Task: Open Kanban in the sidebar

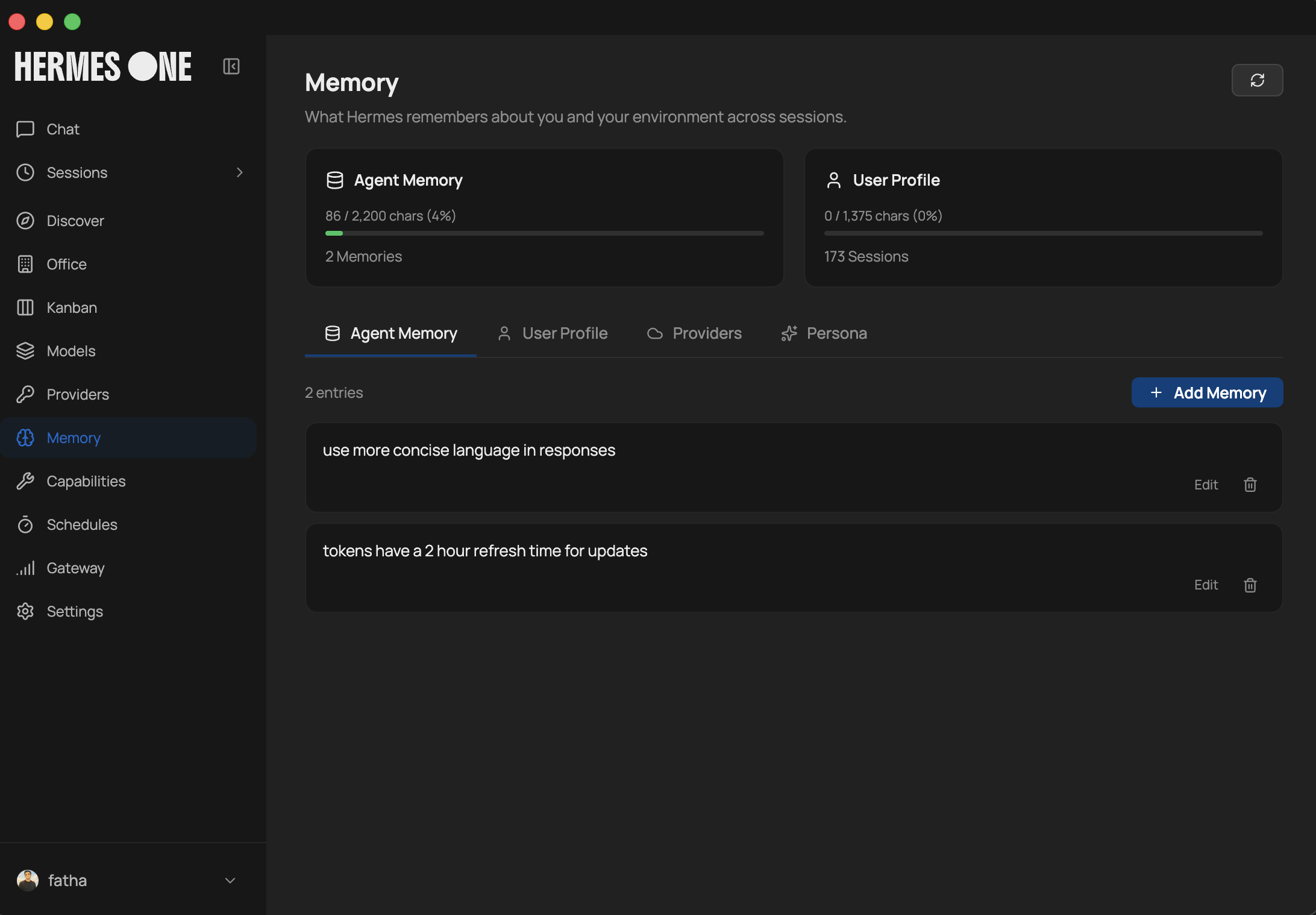Action: click(x=128, y=307)
